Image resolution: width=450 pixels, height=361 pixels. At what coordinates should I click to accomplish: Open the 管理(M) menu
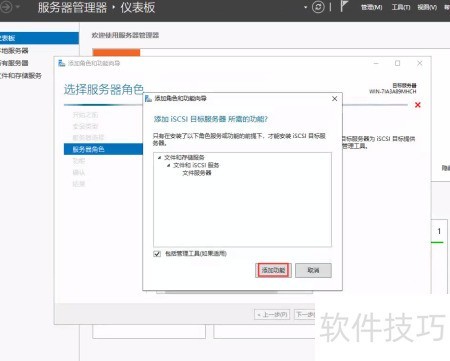(371, 7)
